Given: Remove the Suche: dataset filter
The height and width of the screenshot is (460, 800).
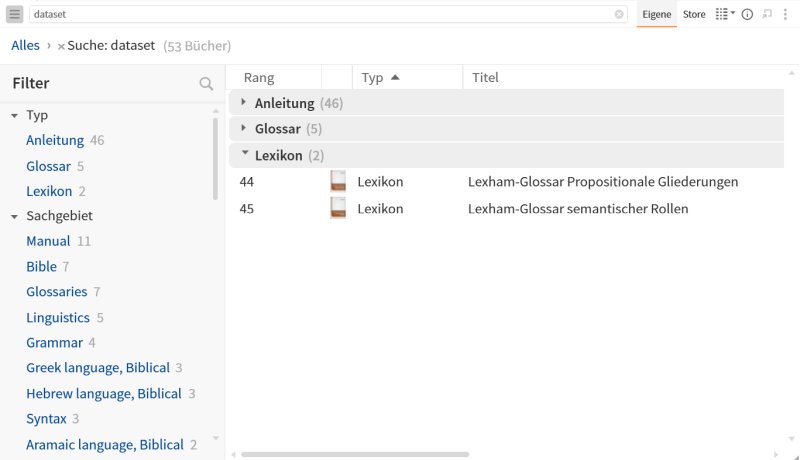Looking at the screenshot, I should pos(61,46).
